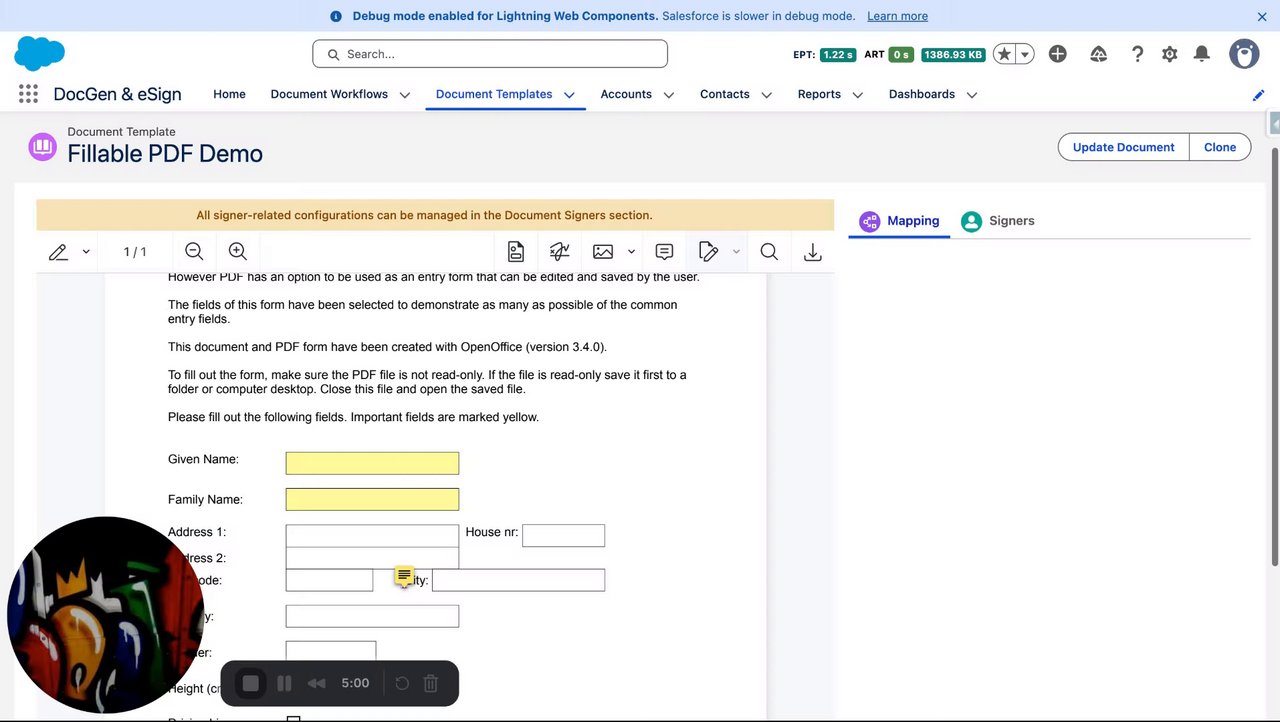Screen dimensions: 1280x722
Task: Click the Address 1 field
Action: 372,536
